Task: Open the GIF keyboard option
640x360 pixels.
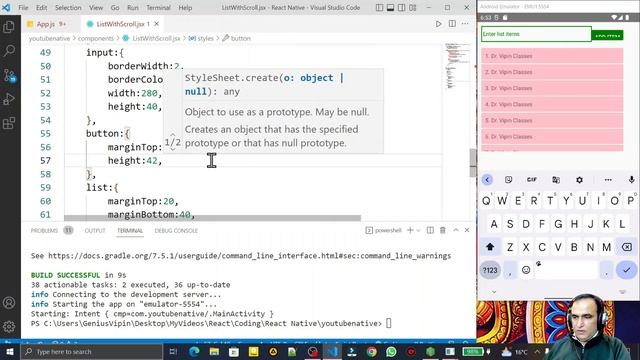Action: (531, 180)
